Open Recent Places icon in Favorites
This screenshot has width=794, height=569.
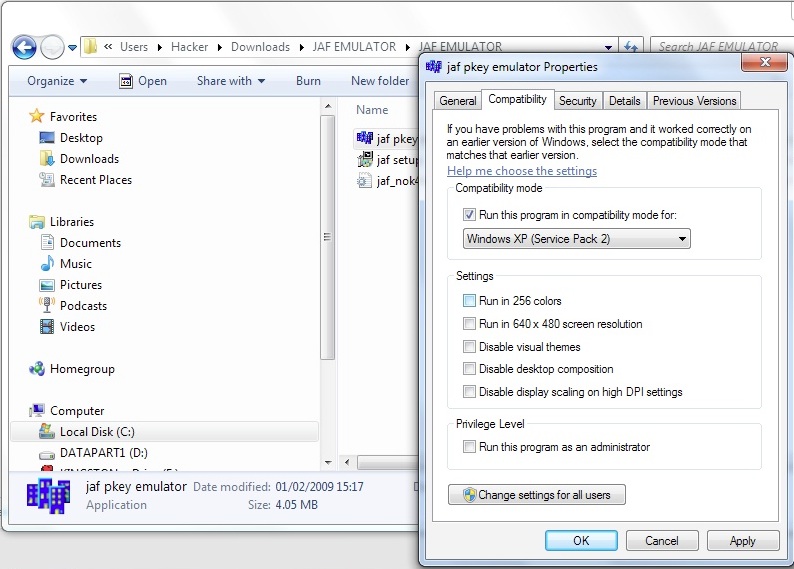coord(47,179)
